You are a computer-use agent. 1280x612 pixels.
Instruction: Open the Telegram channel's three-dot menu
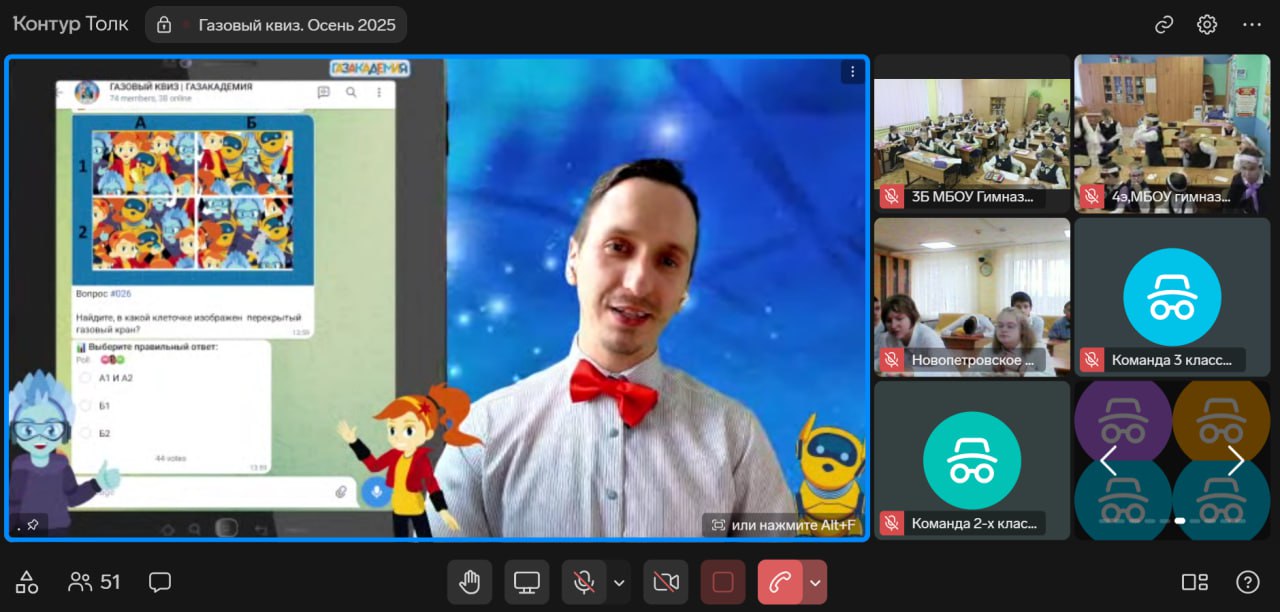point(379,92)
